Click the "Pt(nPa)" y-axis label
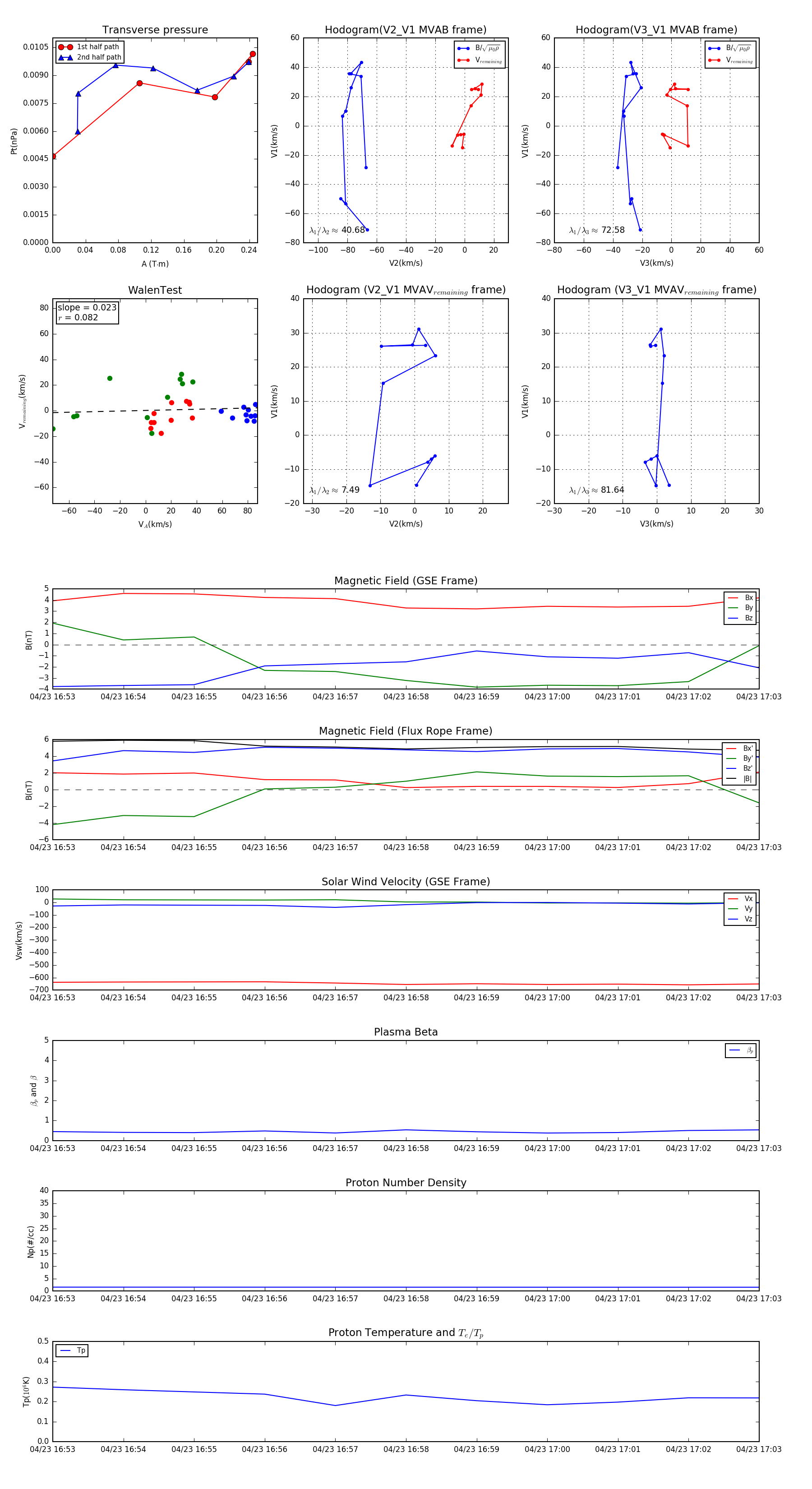812x1489 pixels. (14, 140)
